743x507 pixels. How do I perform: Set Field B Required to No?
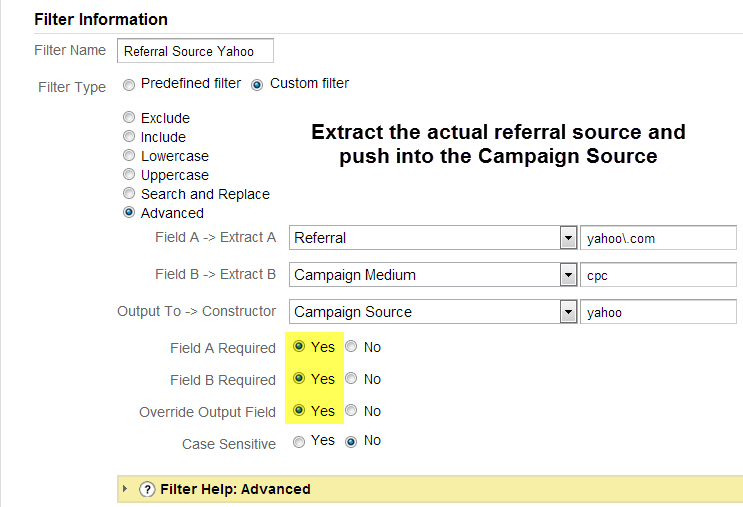(351, 378)
